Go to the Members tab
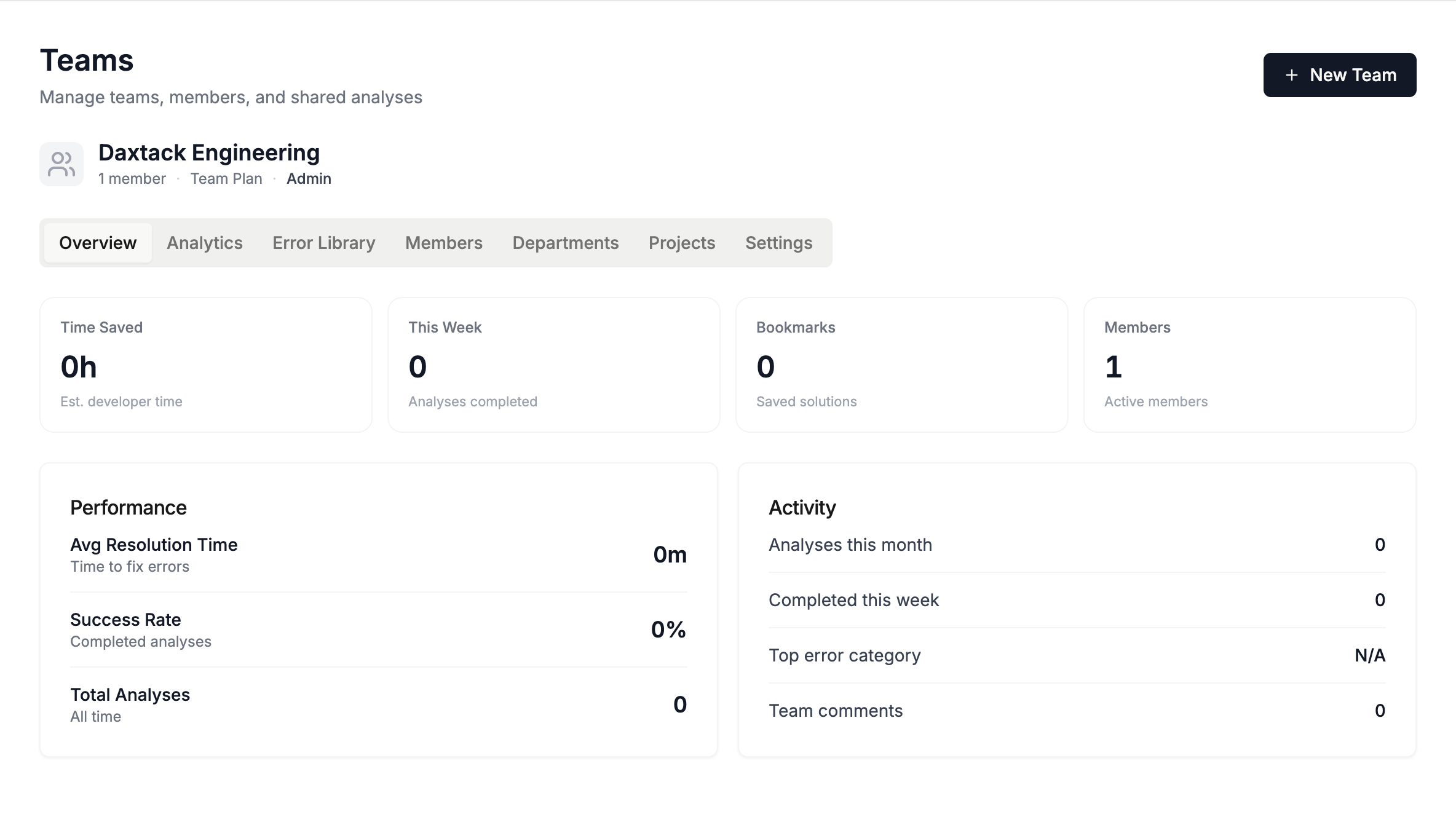 [443, 243]
